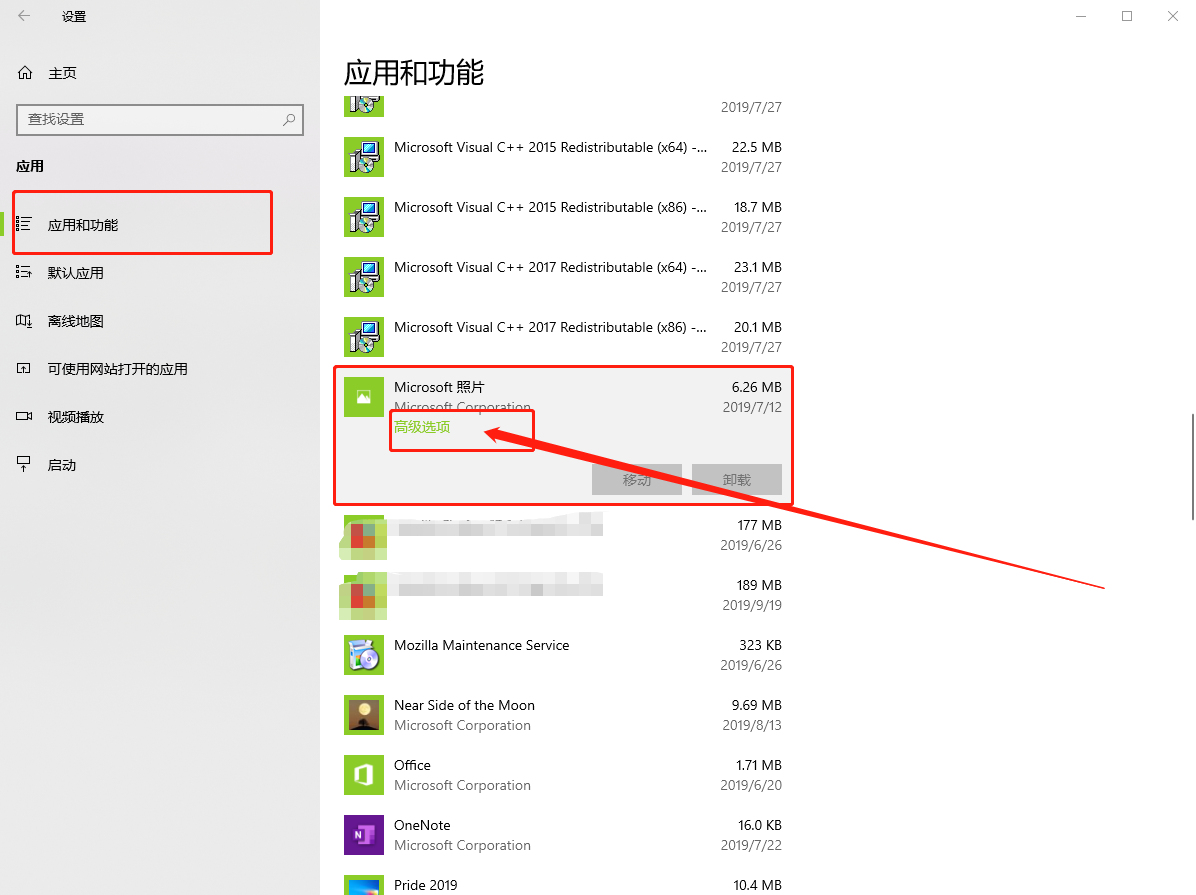Click the Office app icon
This screenshot has height=895, width=1196.
[x=364, y=775]
